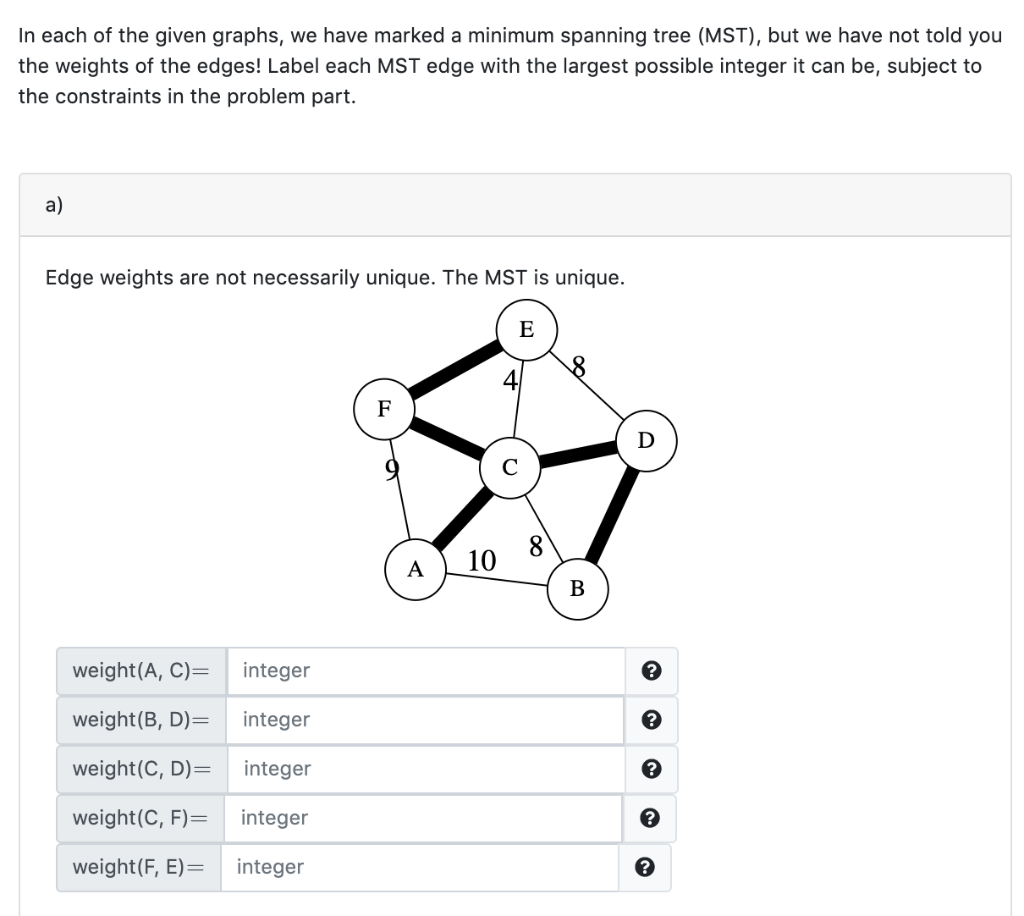Click the a) section header bar
Screen dimensions: 1024x916
[x=512, y=203]
